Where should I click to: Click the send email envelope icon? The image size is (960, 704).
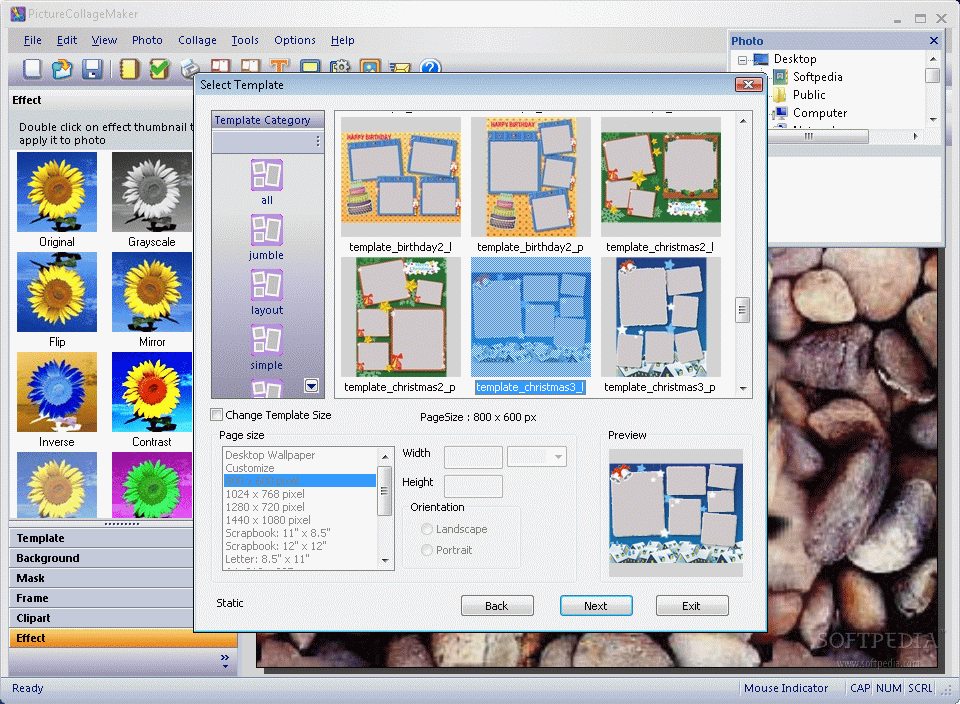[400, 66]
